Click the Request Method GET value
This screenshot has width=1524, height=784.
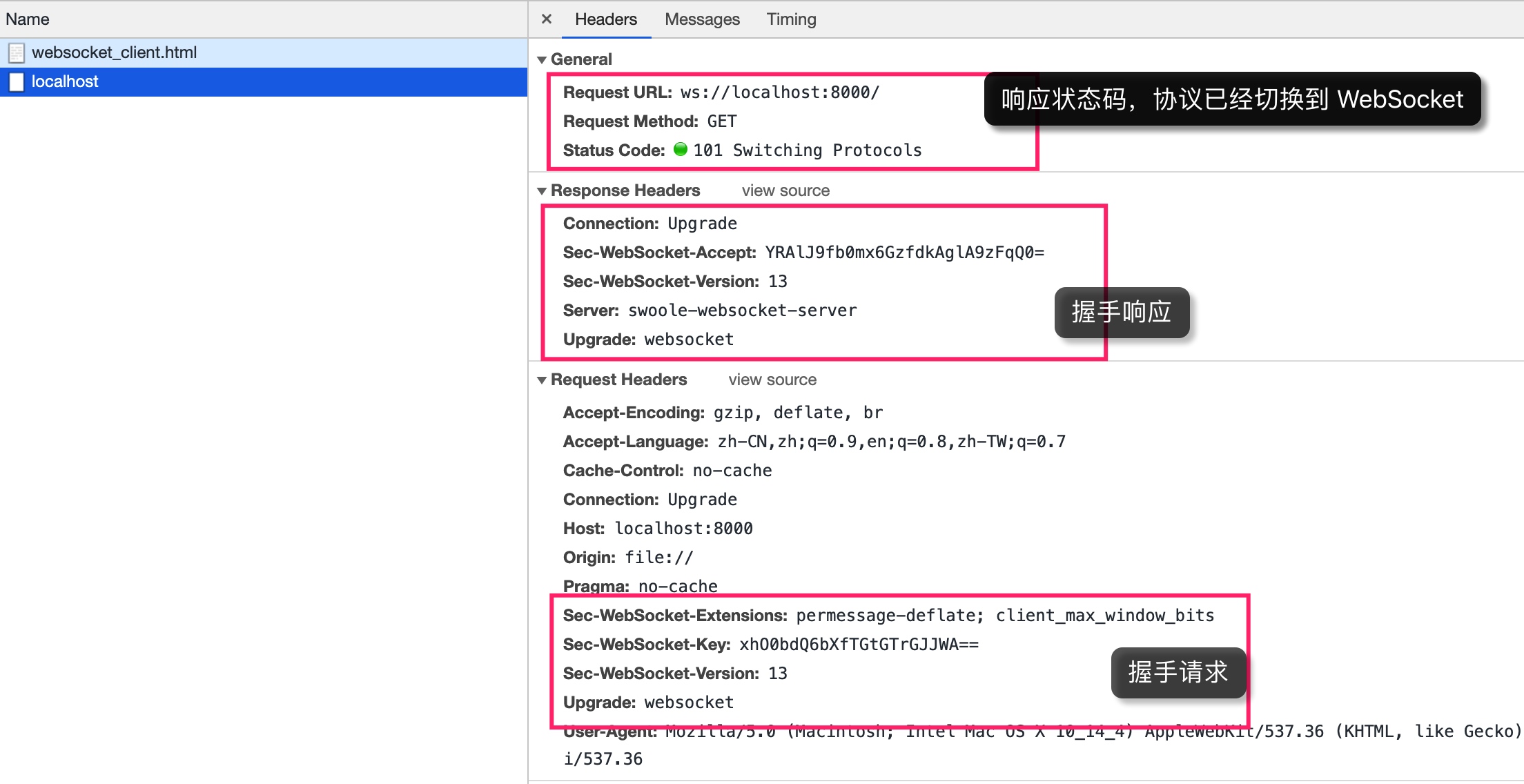[722, 121]
